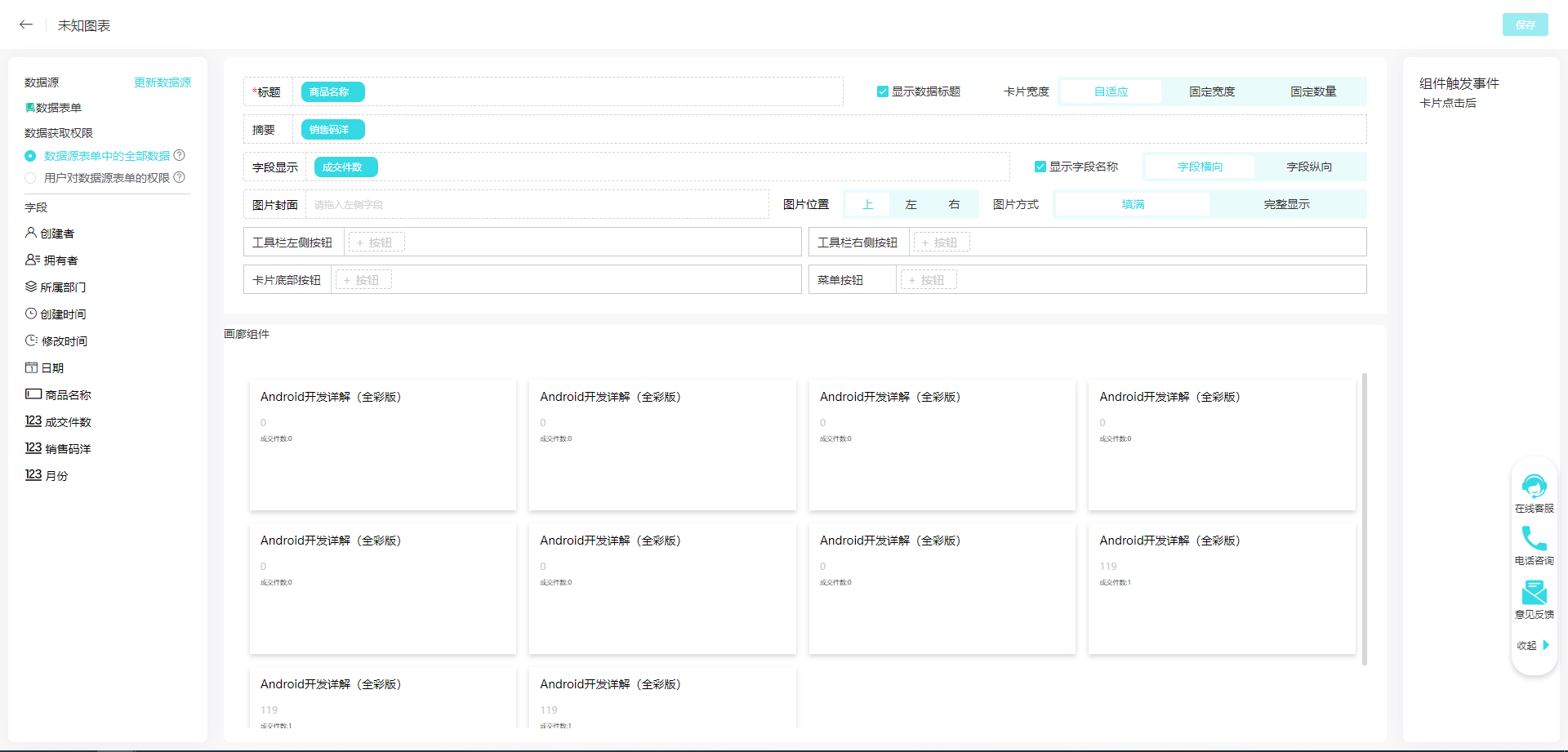Viewport: 1568px width, 752px height.
Task: Click help icon next to 数据源表单中的全部数据
Action: pyautogui.click(x=180, y=155)
